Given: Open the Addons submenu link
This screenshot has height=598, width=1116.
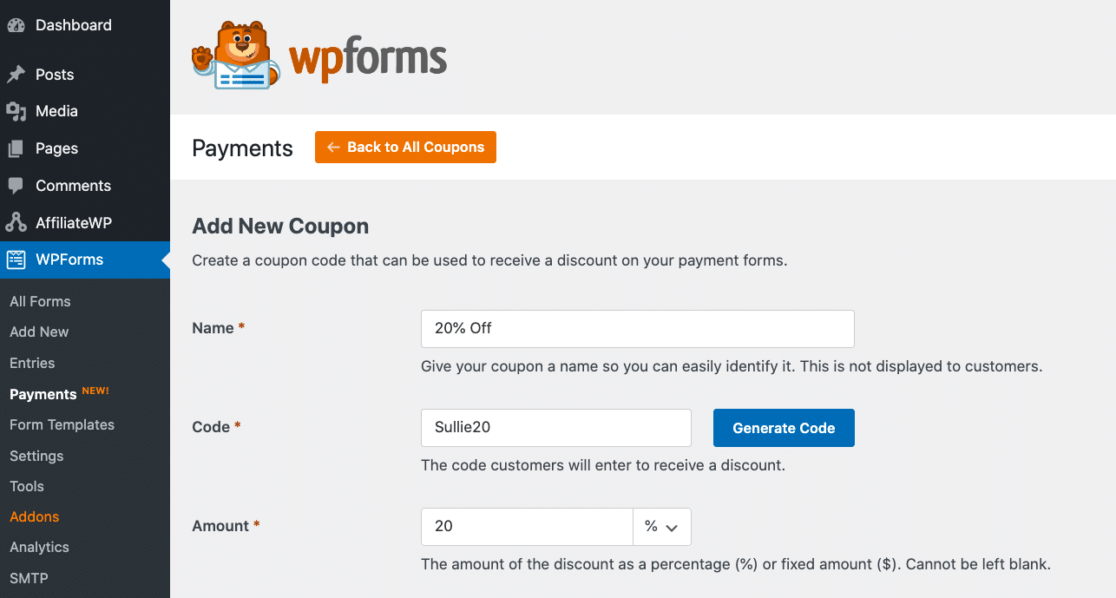Looking at the screenshot, I should (x=34, y=516).
